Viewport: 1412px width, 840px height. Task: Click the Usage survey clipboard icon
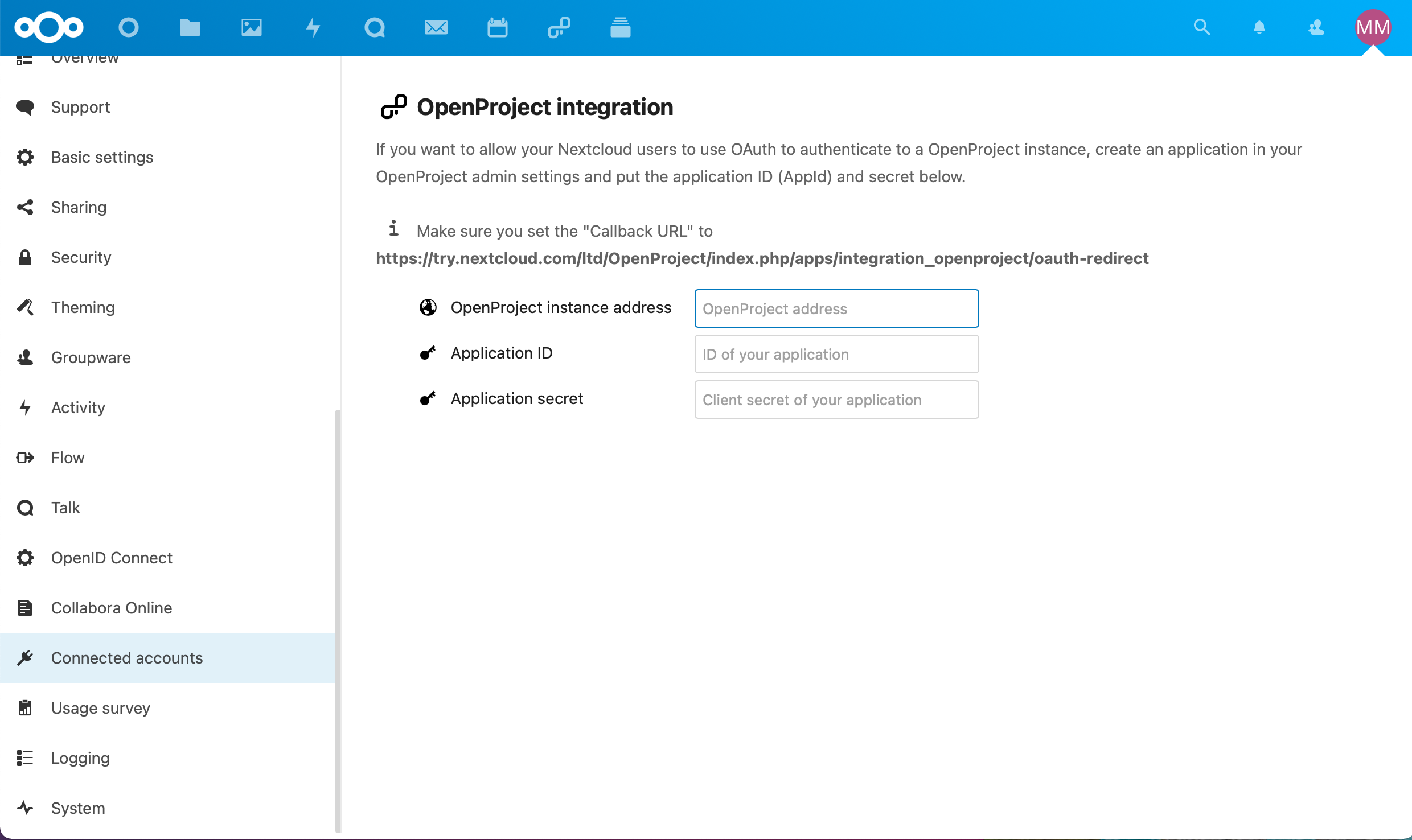(x=25, y=708)
